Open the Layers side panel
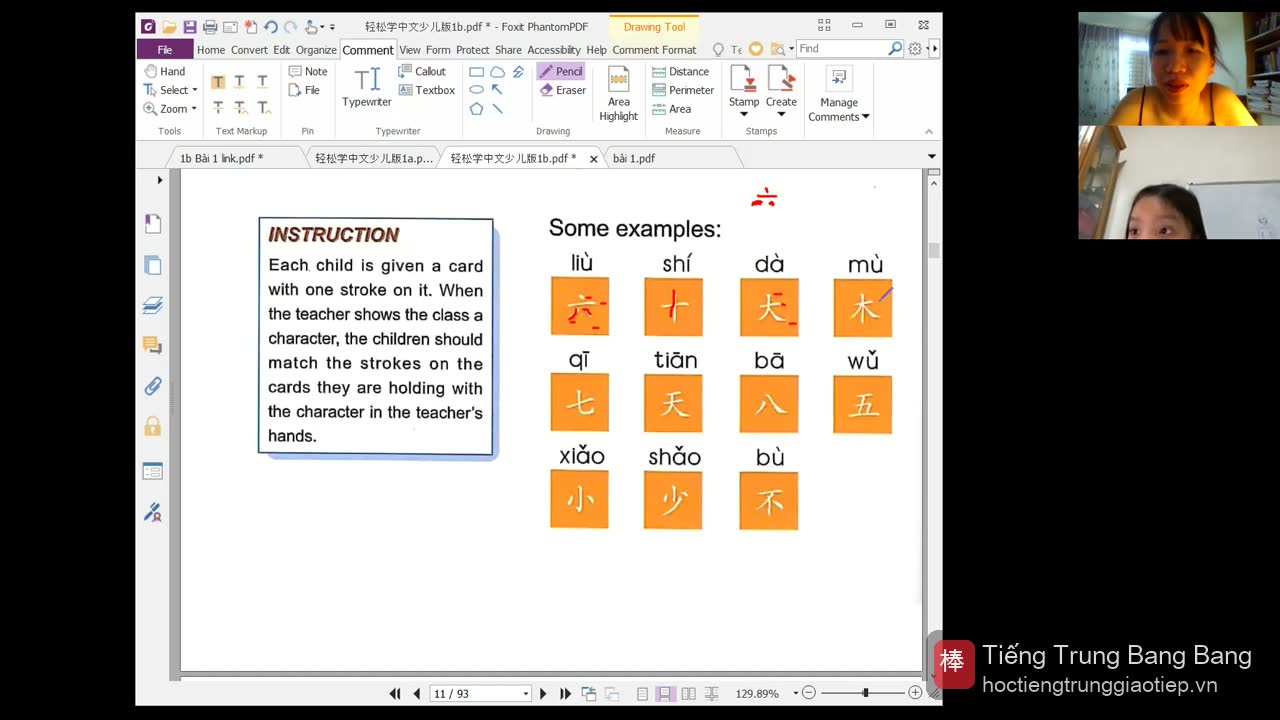The image size is (1280, 720). [153, 305]
